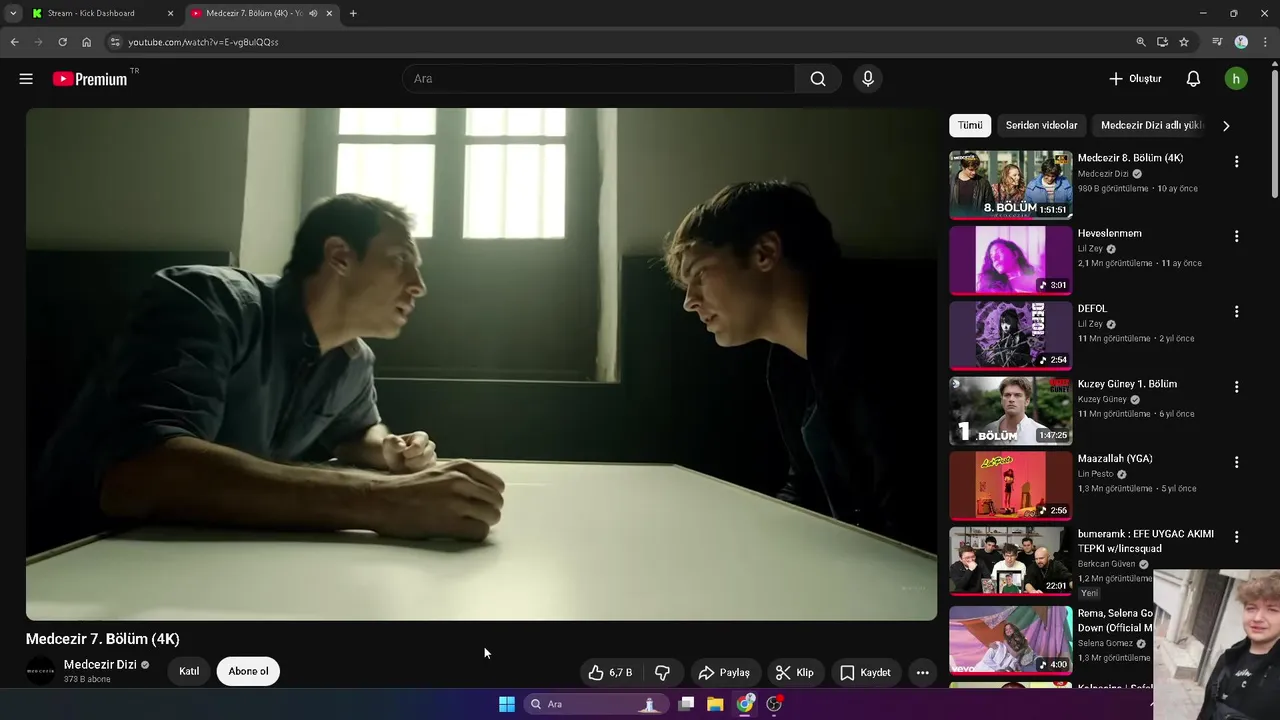This screenshot has width=1280, height=720.
Task: Like the video with thumbs up
Action: pyautogui.click(x=610, y=673)
